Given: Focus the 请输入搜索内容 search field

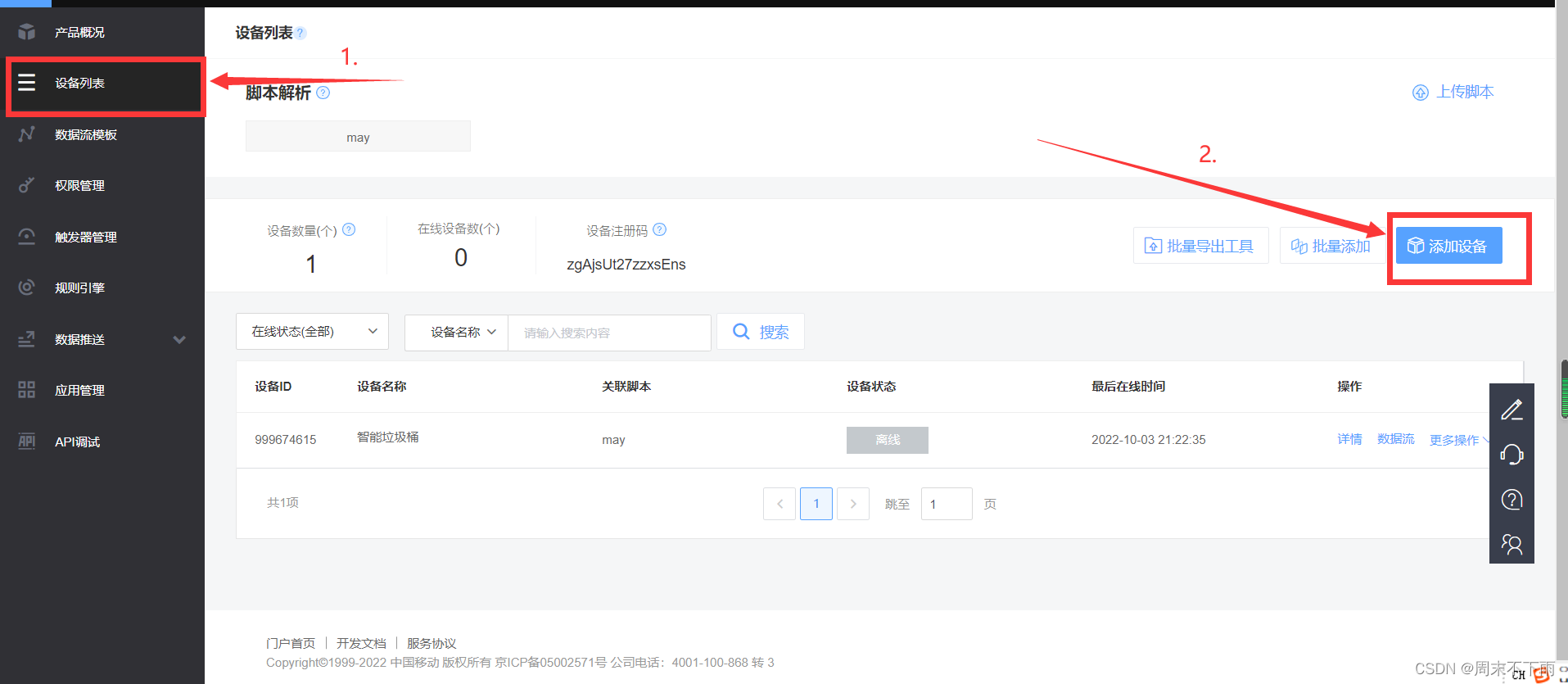Looking at the screenshot, I should 609,333.
